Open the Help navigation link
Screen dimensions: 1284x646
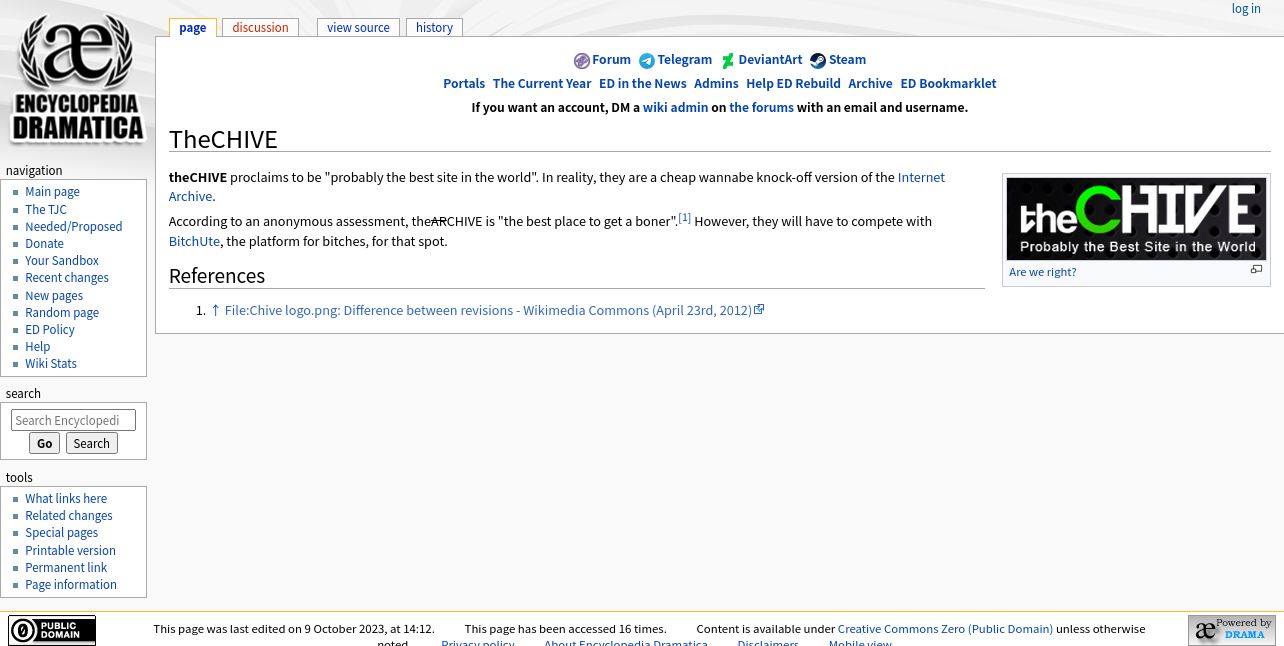click(x=37, y=347)
